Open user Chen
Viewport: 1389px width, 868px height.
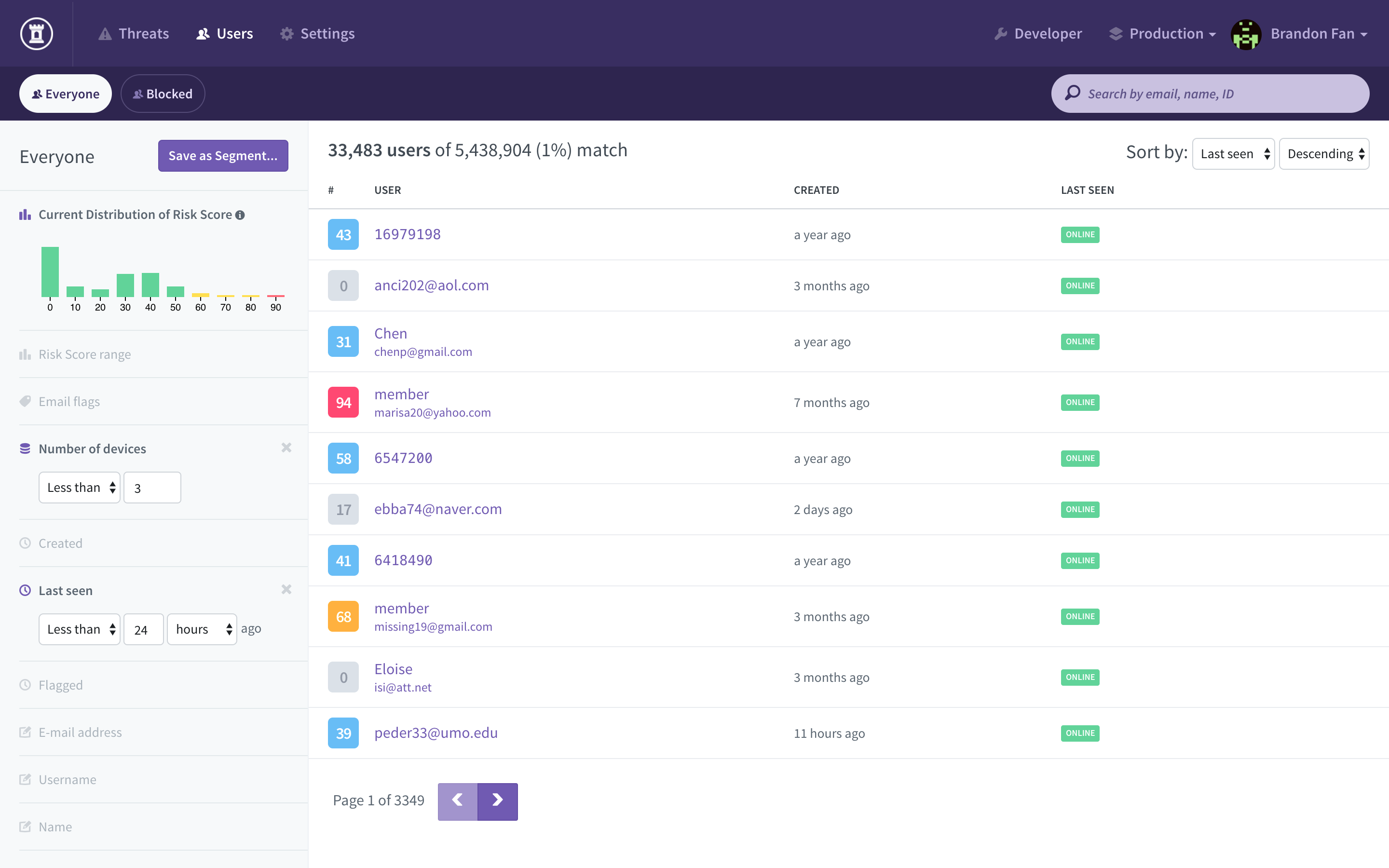[x=390, y=334]
